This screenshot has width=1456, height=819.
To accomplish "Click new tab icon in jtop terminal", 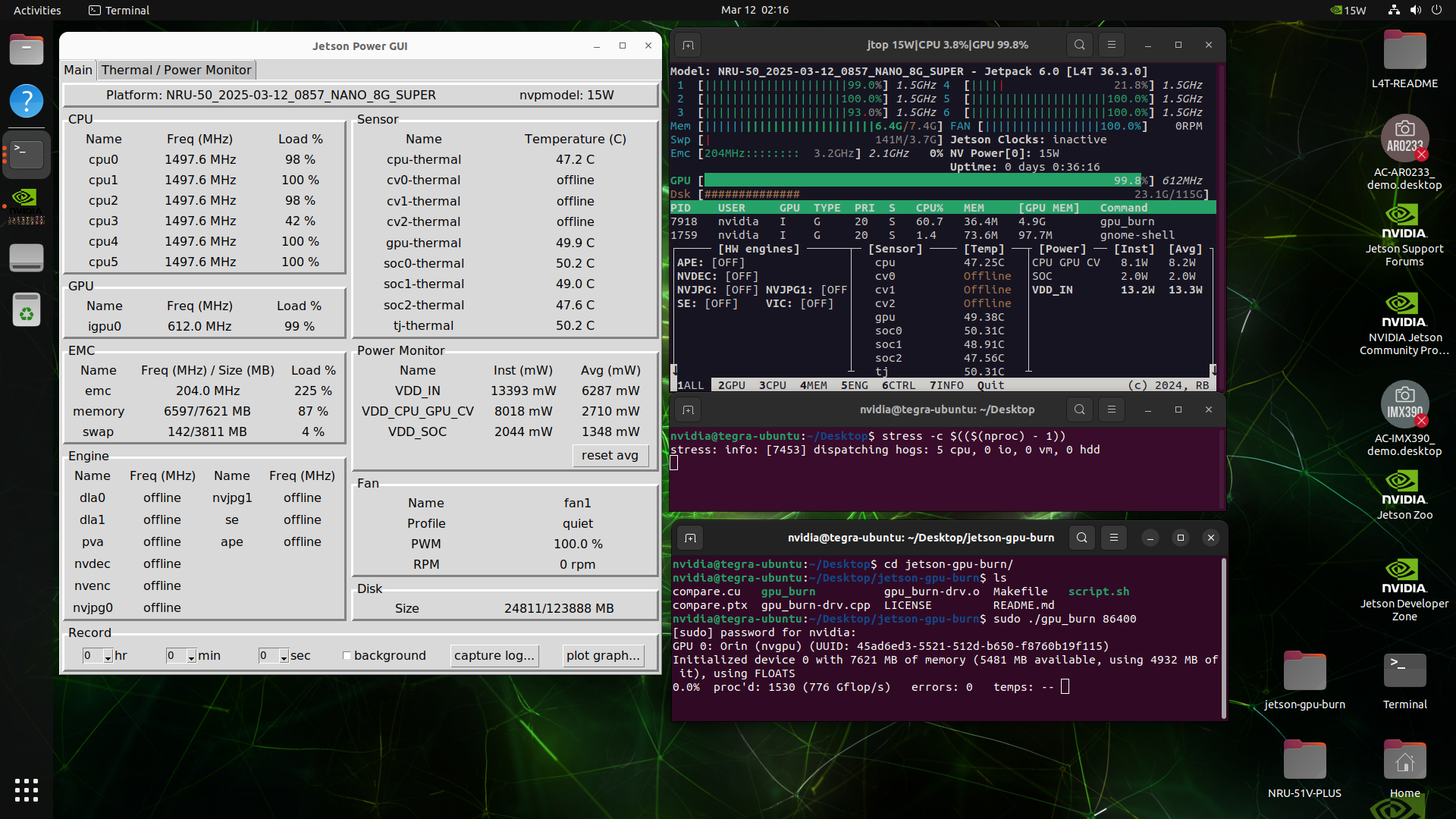I will (x=688, y=45).
